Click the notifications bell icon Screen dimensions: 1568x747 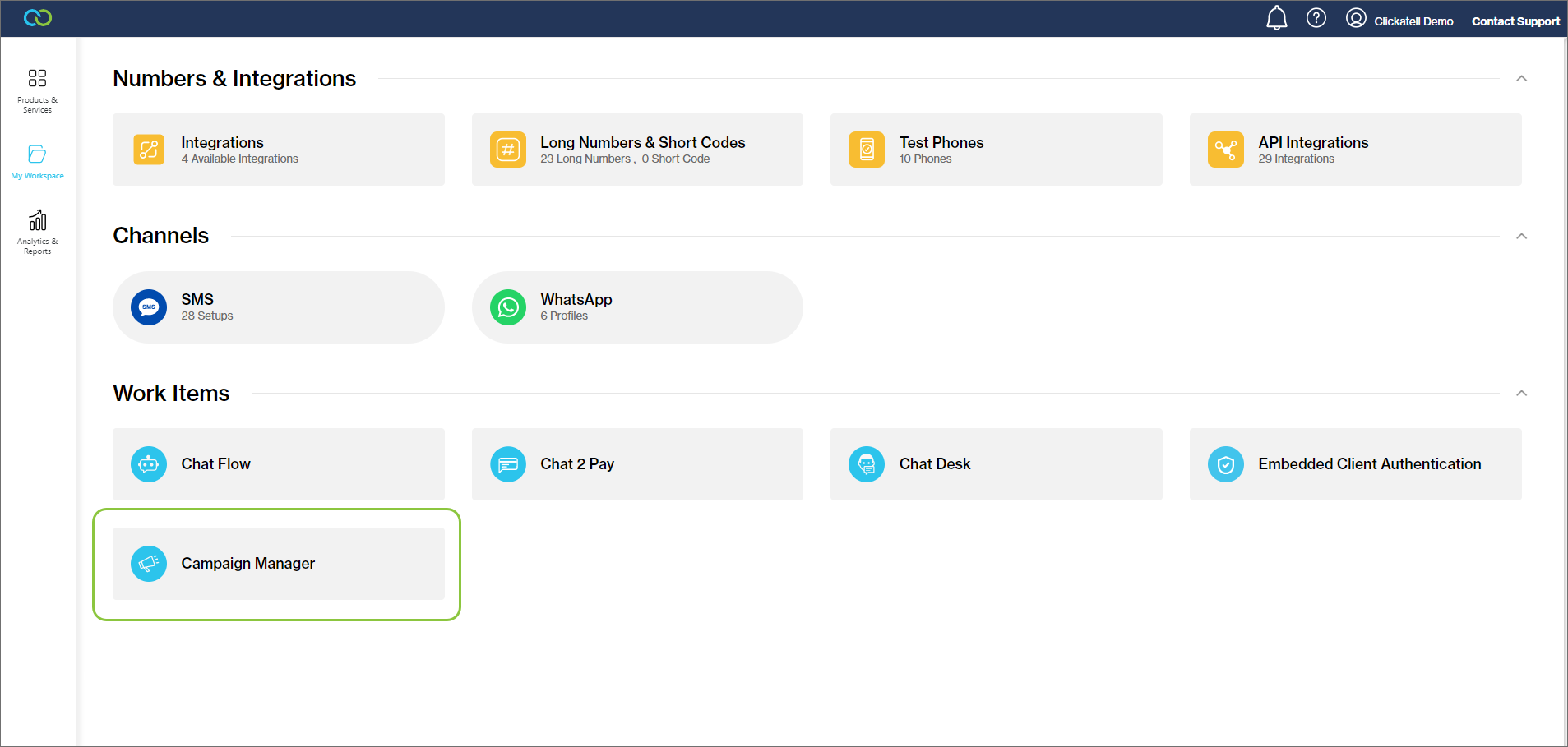pyautogui.click(x=1276, y=18)
